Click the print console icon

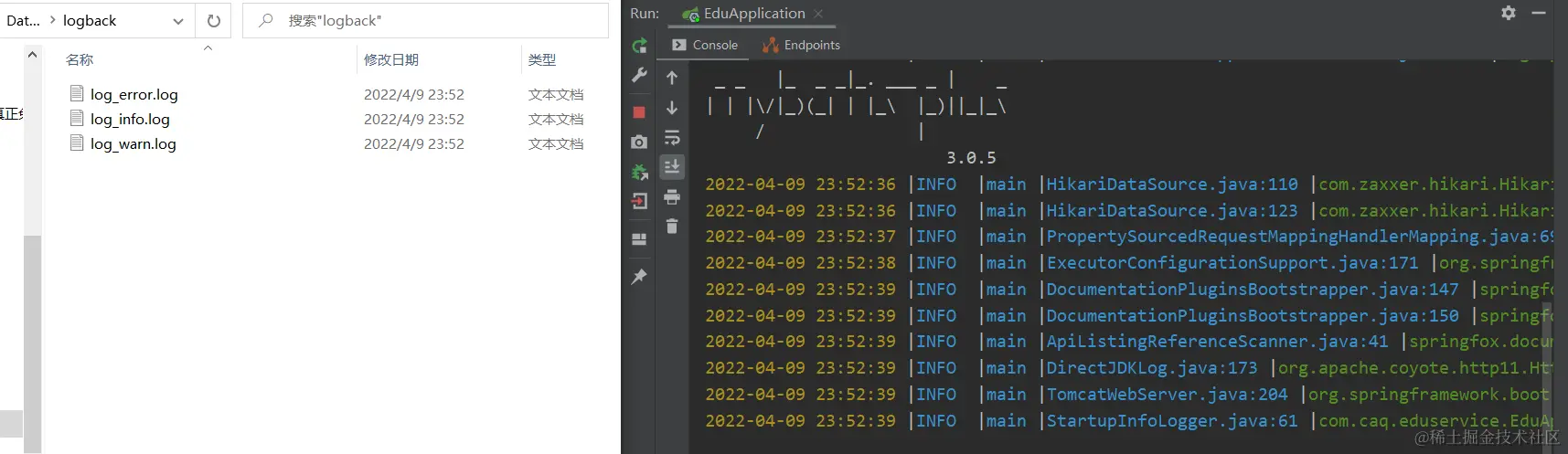(x=672, y=196)
